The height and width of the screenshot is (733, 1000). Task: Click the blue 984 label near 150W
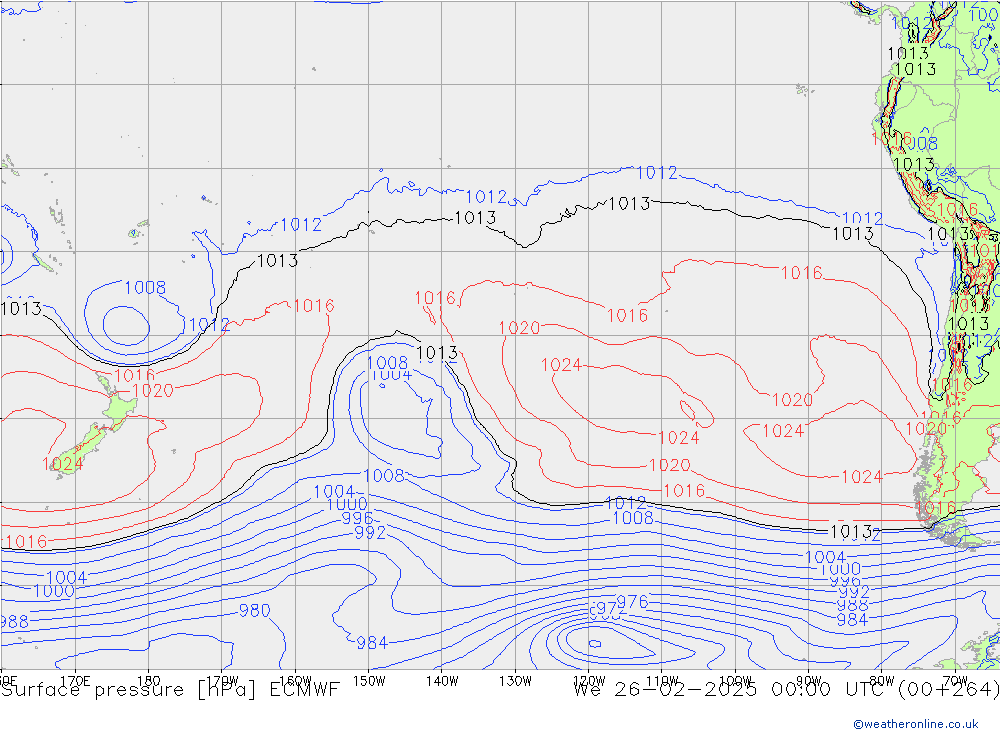372,642
